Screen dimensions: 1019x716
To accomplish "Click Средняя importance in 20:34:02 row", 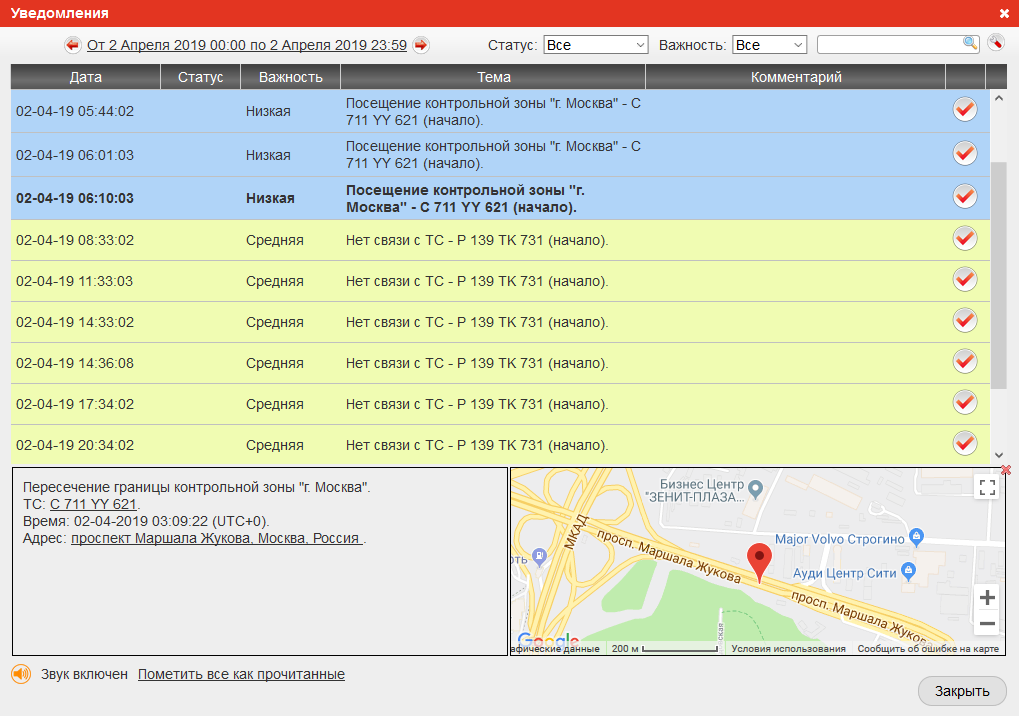I will click(274, 445).
